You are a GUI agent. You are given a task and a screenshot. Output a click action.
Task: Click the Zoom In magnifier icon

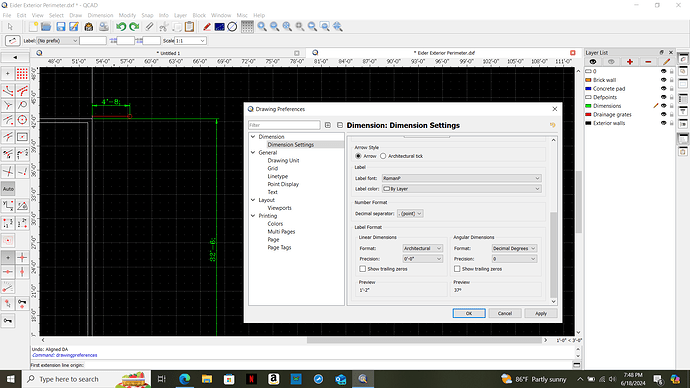point(262,27)
